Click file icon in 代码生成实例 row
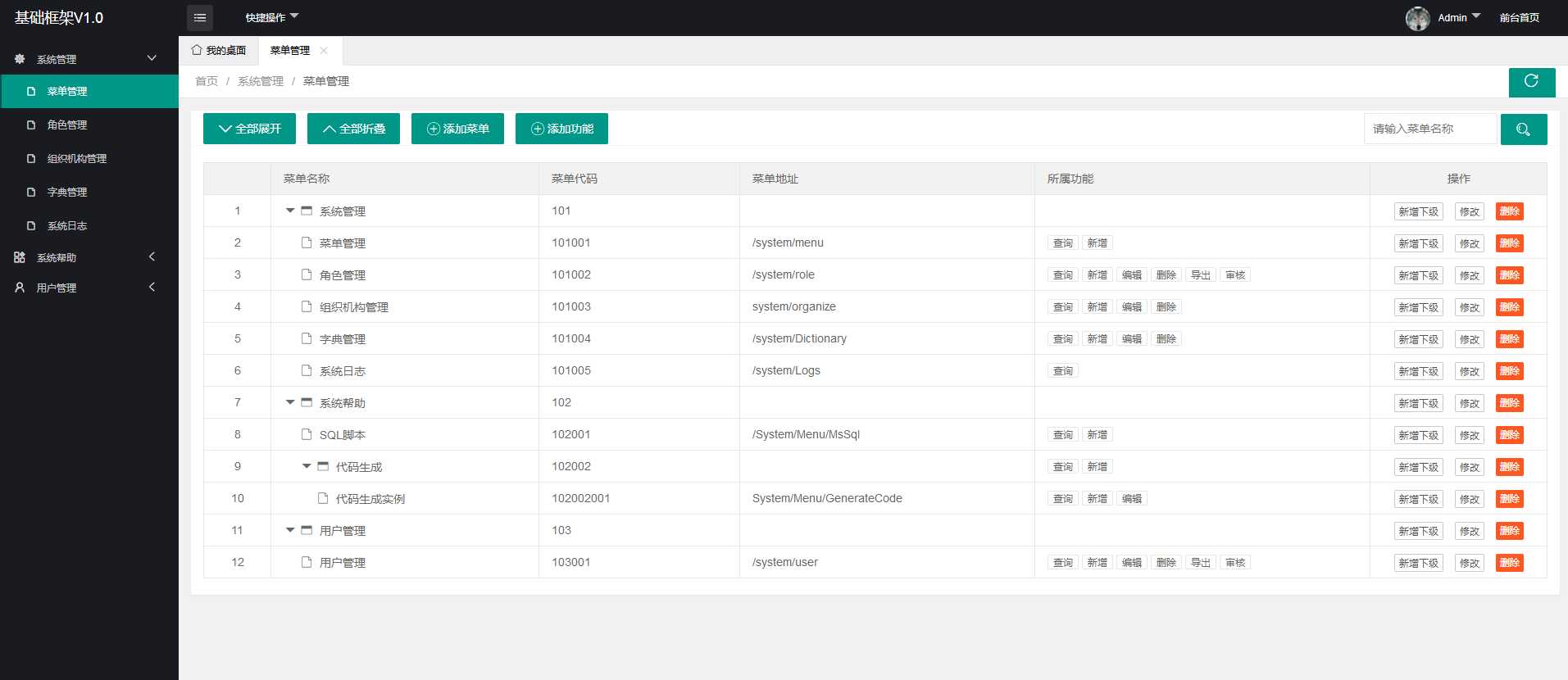Viewport: 1568px width, 680px height. tap(323, 498)
